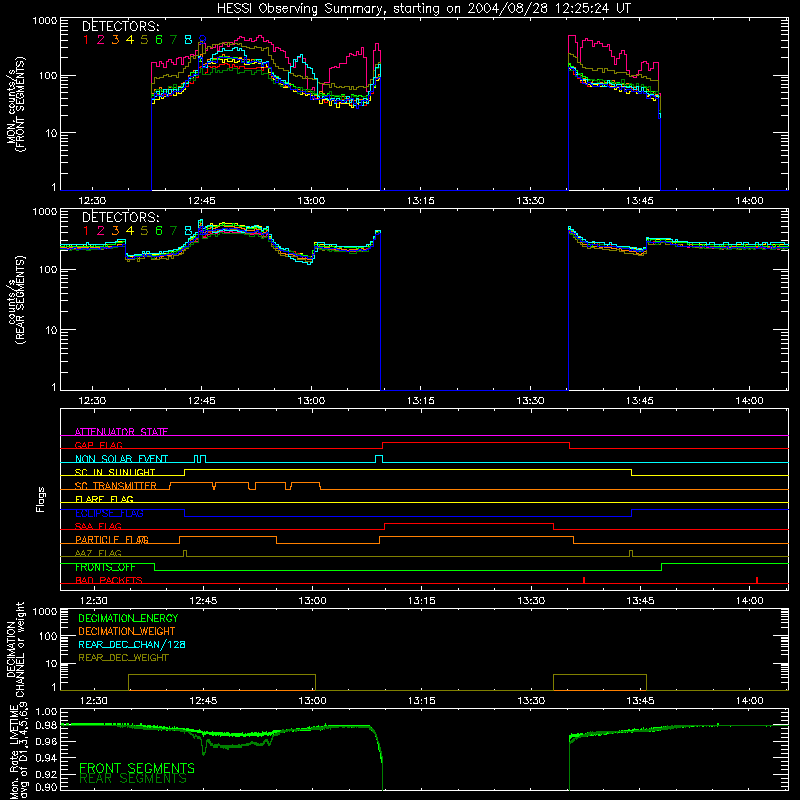800x800 pixels.
Task: Click green detector 6 in front segments legend
Action: pyautogui.click(x=159, y=40)
